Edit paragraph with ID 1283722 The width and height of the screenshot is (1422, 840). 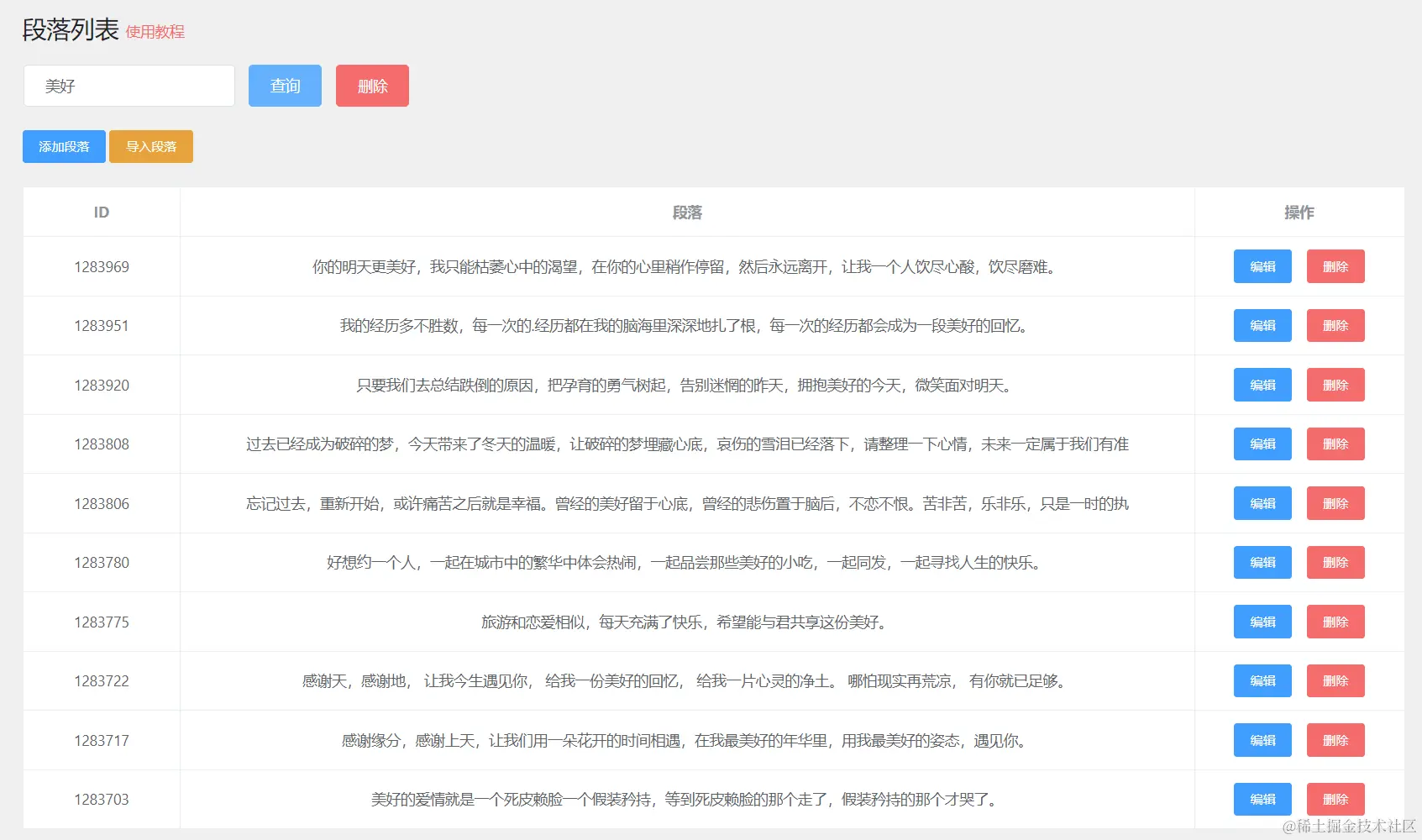click(x=1262, y=680)
